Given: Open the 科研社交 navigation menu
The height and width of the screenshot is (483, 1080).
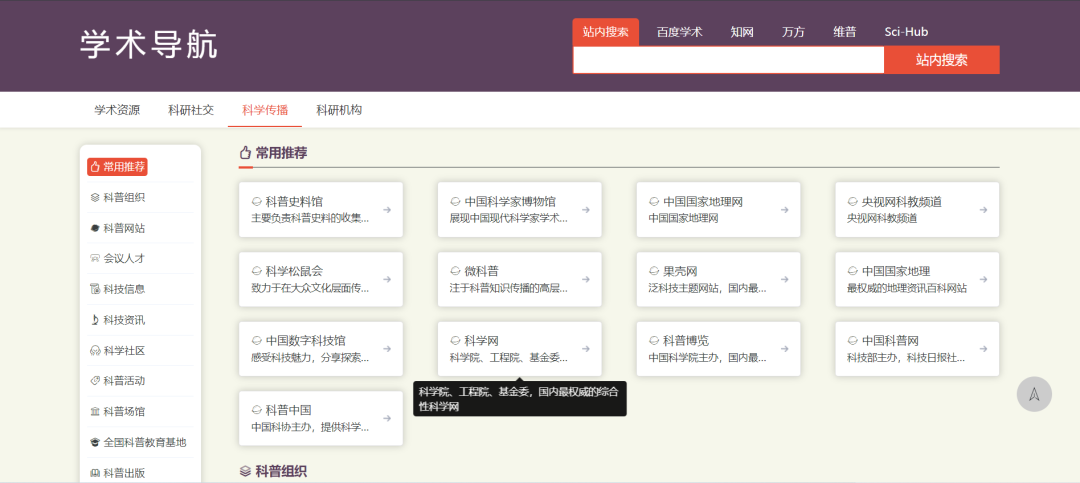Looking at the screenshot, I should tap(191, 110).
